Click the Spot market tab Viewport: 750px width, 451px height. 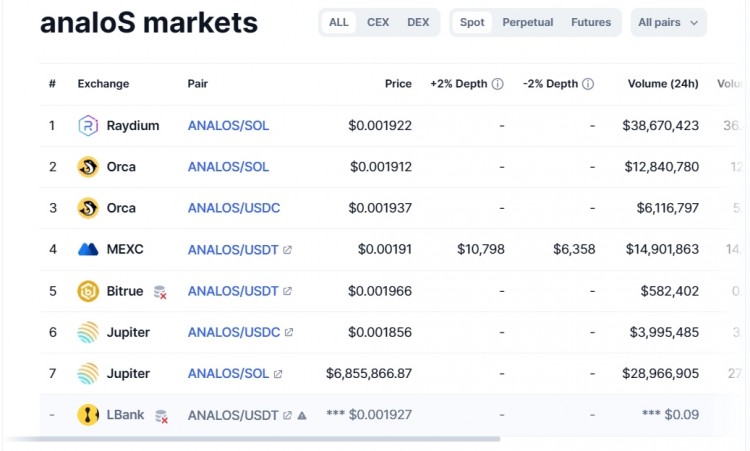(x=472, y=22)
